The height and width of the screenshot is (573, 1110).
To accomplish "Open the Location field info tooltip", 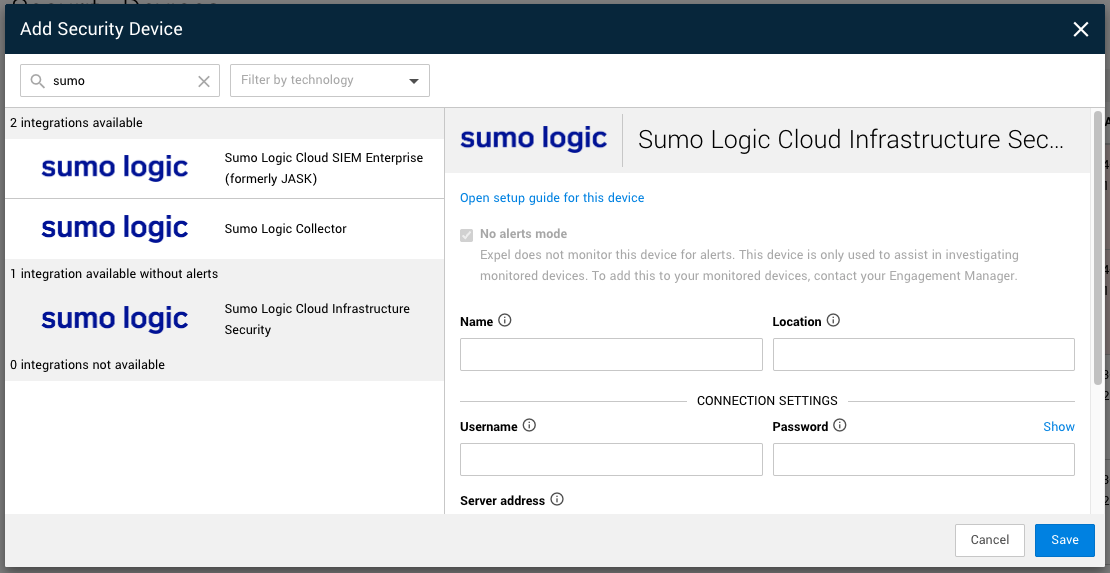I will pos(833,321).
